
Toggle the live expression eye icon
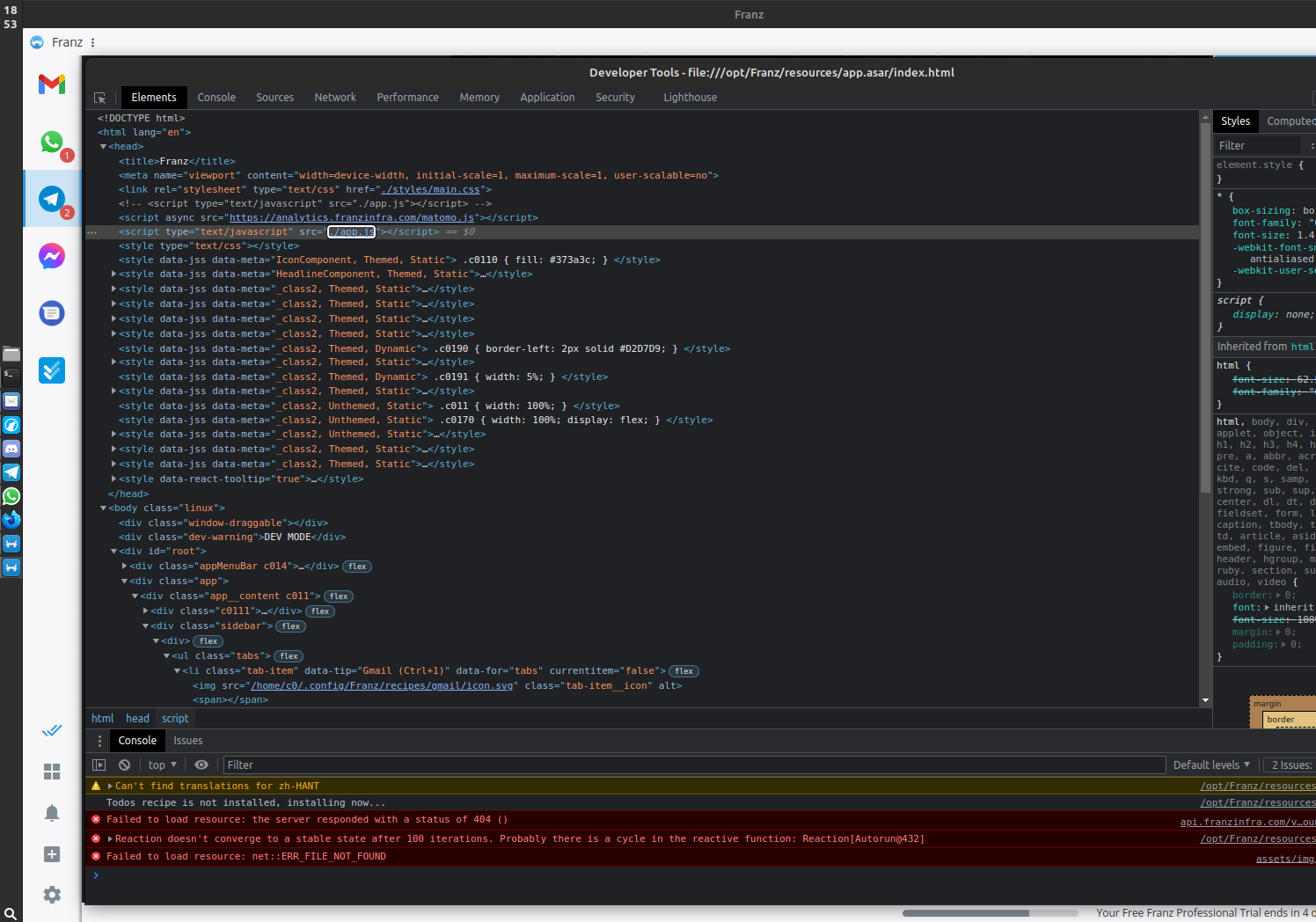[201, 765]
